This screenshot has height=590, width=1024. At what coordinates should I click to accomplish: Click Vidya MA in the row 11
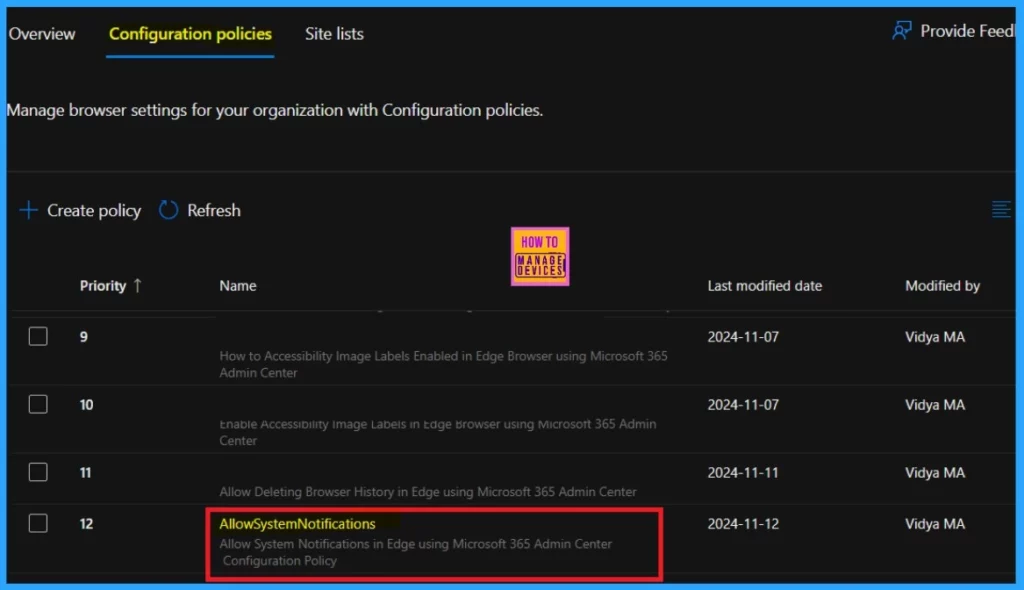click(935, 472)
